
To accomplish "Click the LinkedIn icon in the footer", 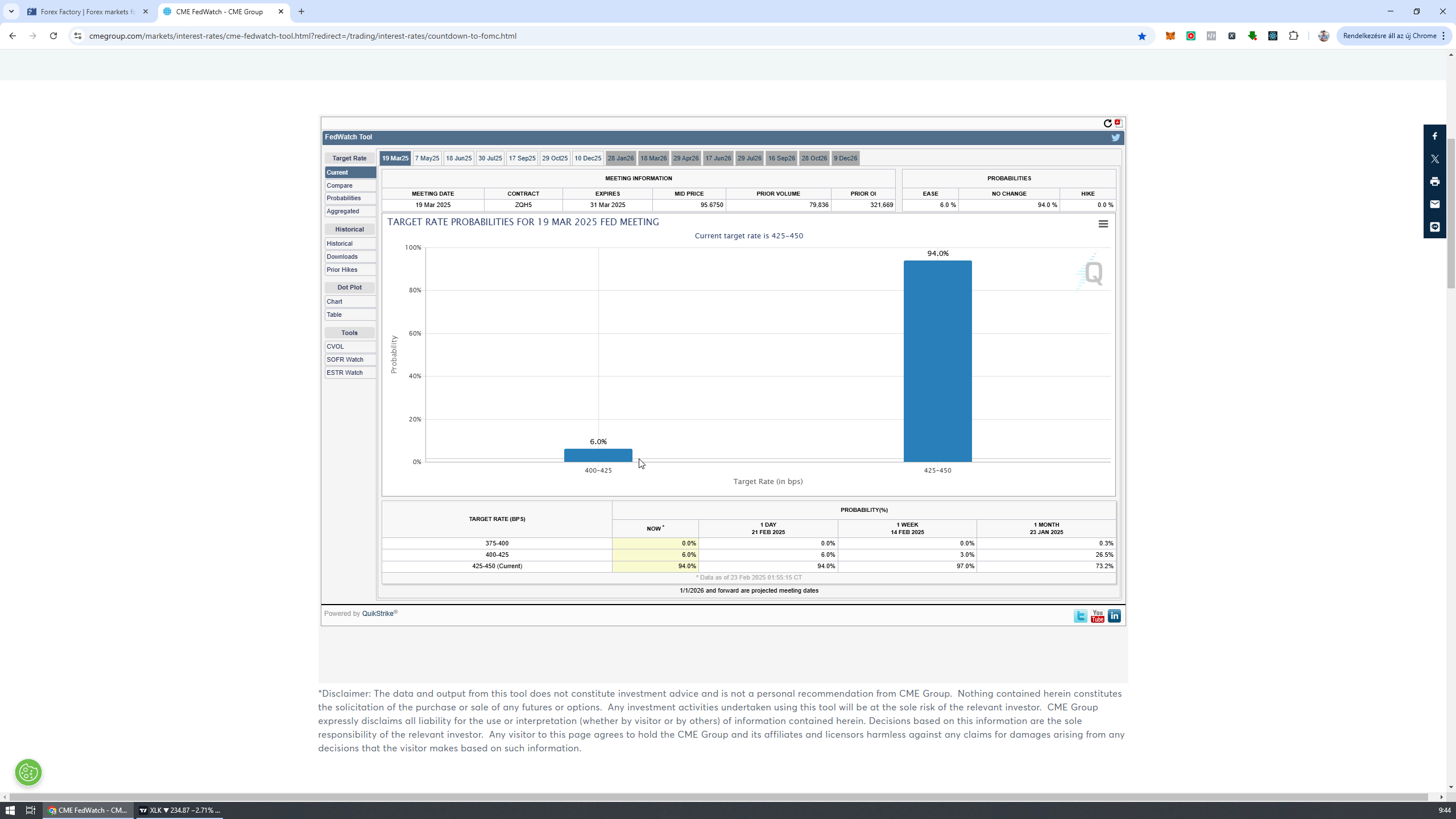I will 1114,616.
